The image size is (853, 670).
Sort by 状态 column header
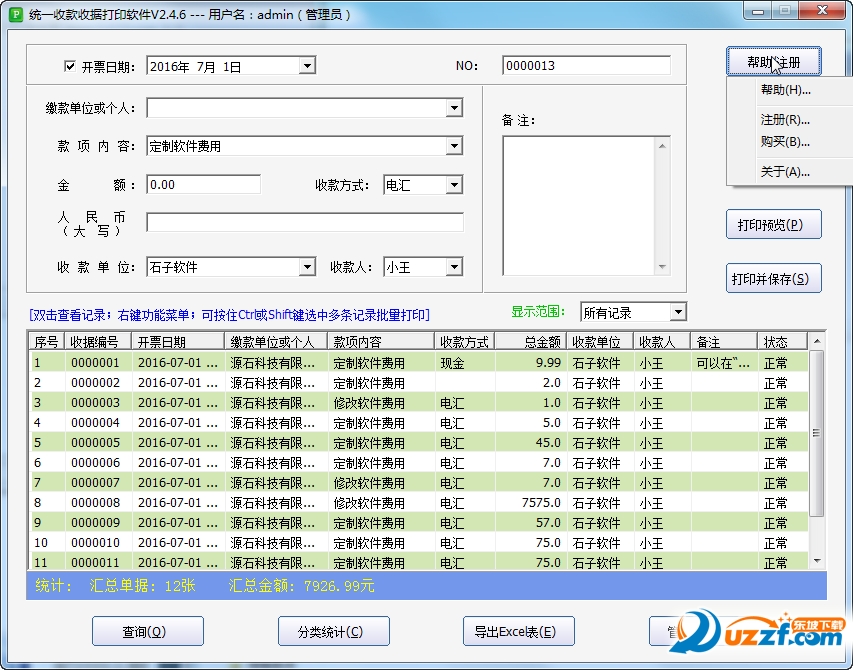[x=782, y=342]
